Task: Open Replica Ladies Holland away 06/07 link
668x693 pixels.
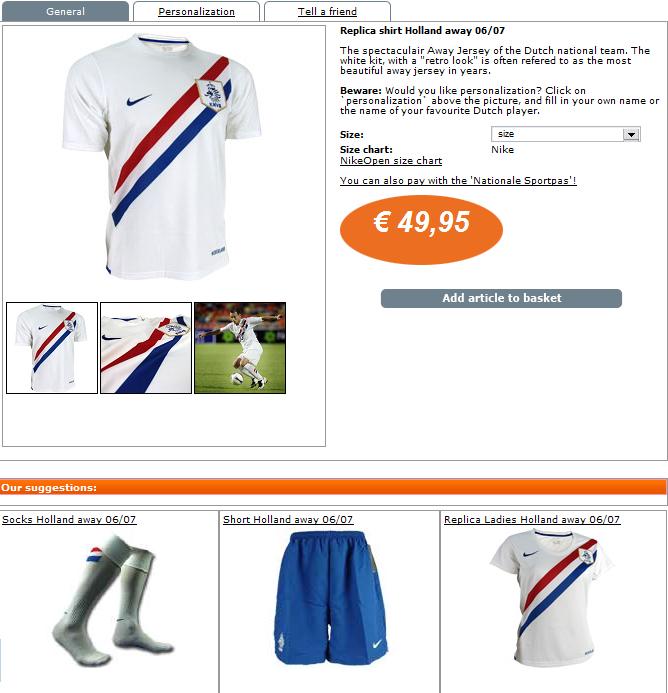Action: (532, 519)
